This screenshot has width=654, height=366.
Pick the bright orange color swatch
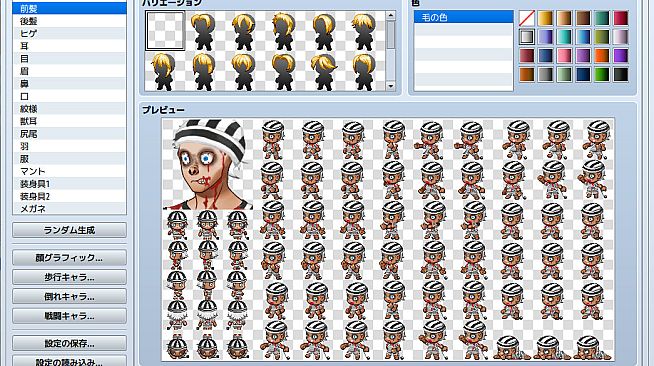[x=602, y=55]
